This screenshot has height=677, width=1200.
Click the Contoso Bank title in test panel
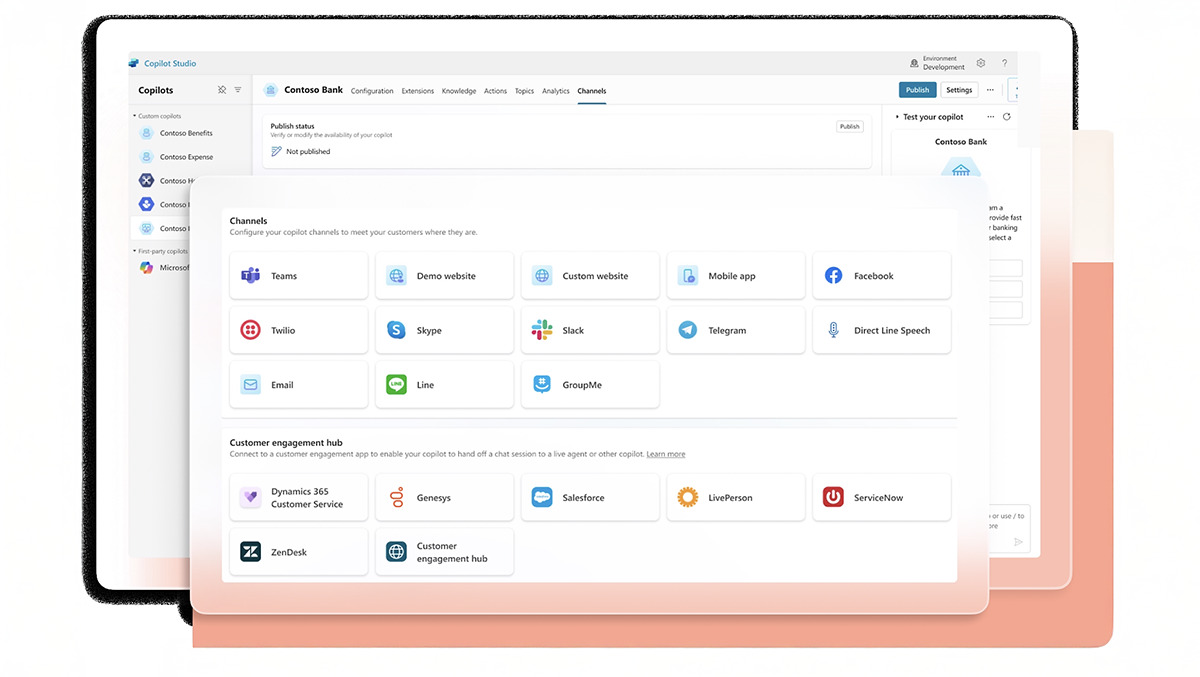[x=961, y=142]
